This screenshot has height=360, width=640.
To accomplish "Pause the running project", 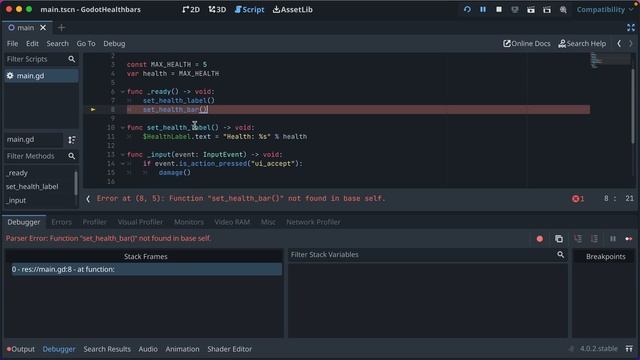I will [x=483, y=9].
